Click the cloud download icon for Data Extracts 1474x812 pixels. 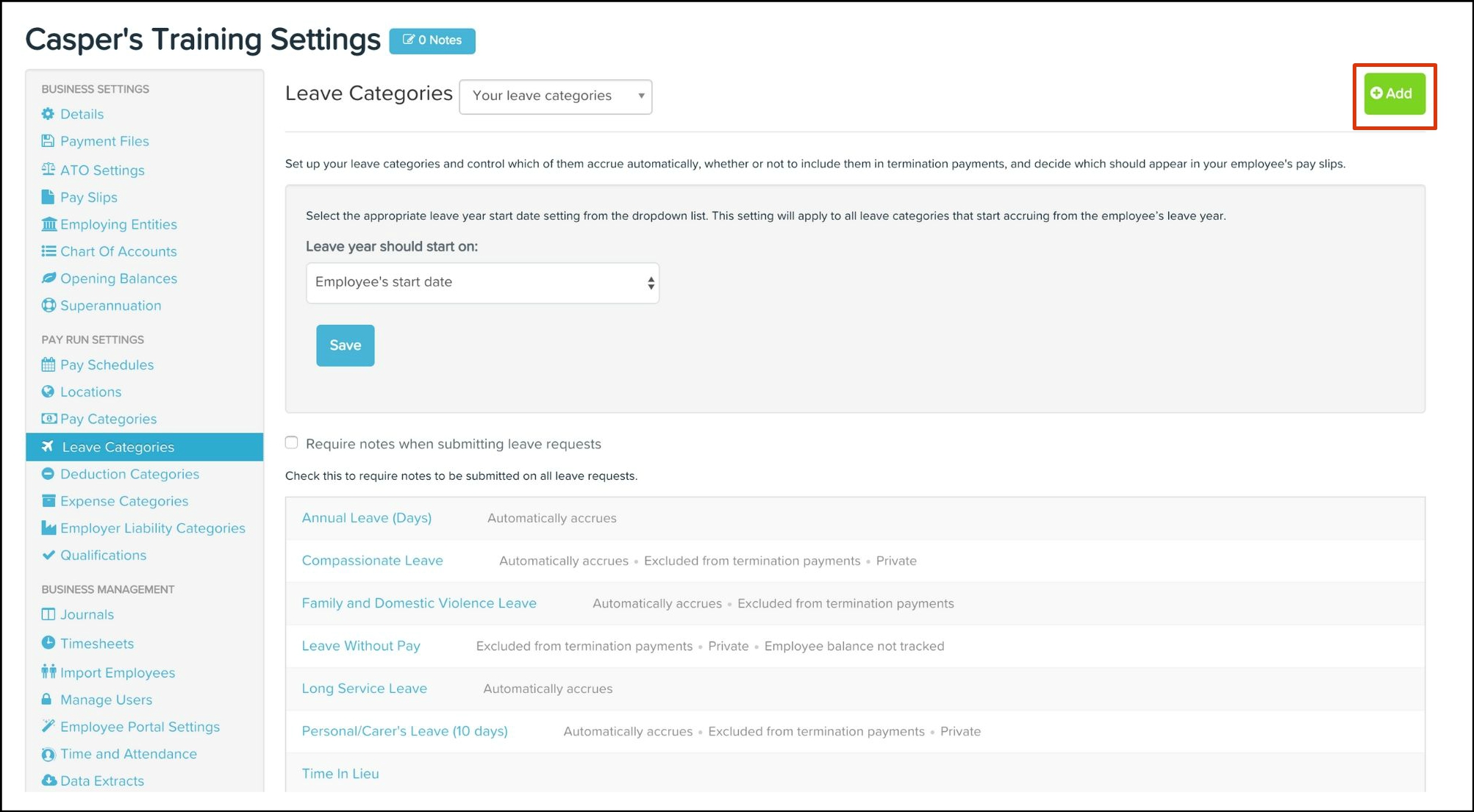(x=49, y=780)
